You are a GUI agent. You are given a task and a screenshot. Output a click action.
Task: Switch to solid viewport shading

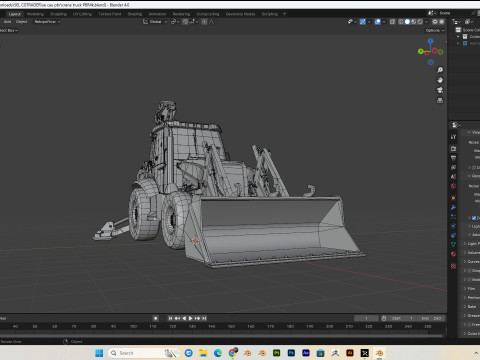(x=407, y=22)
